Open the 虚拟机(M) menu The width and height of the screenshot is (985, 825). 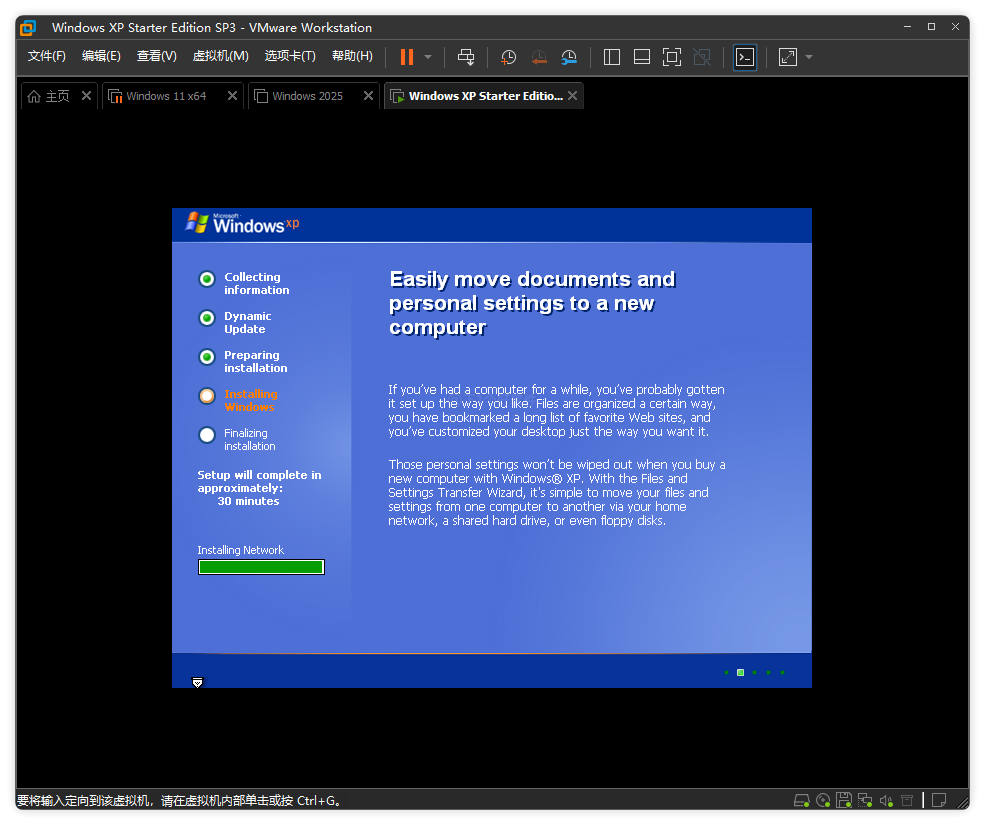tap(220, 56)
